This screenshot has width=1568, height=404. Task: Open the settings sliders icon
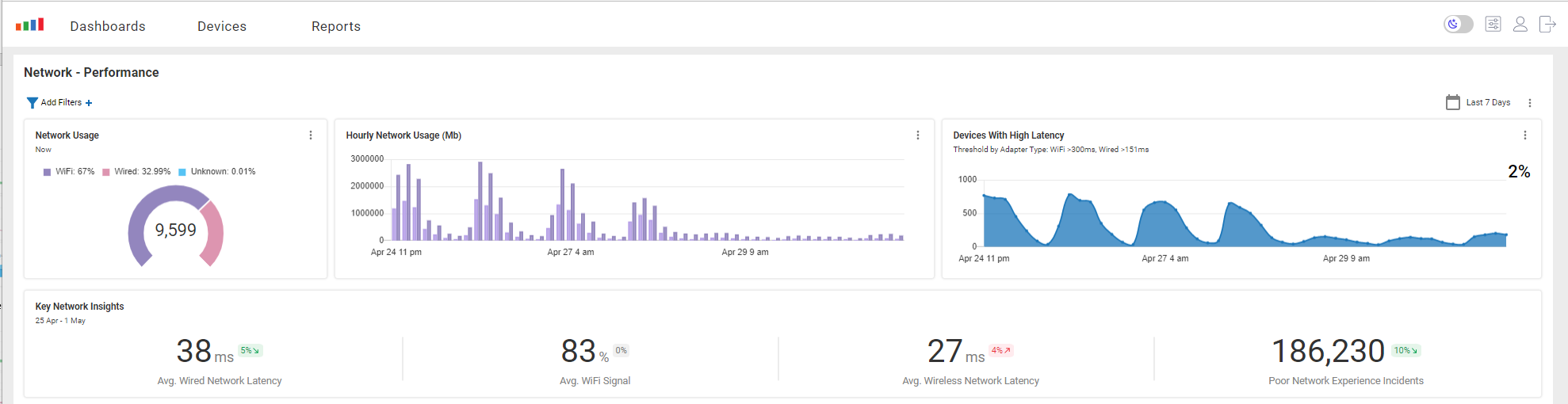pos(1493,25)
